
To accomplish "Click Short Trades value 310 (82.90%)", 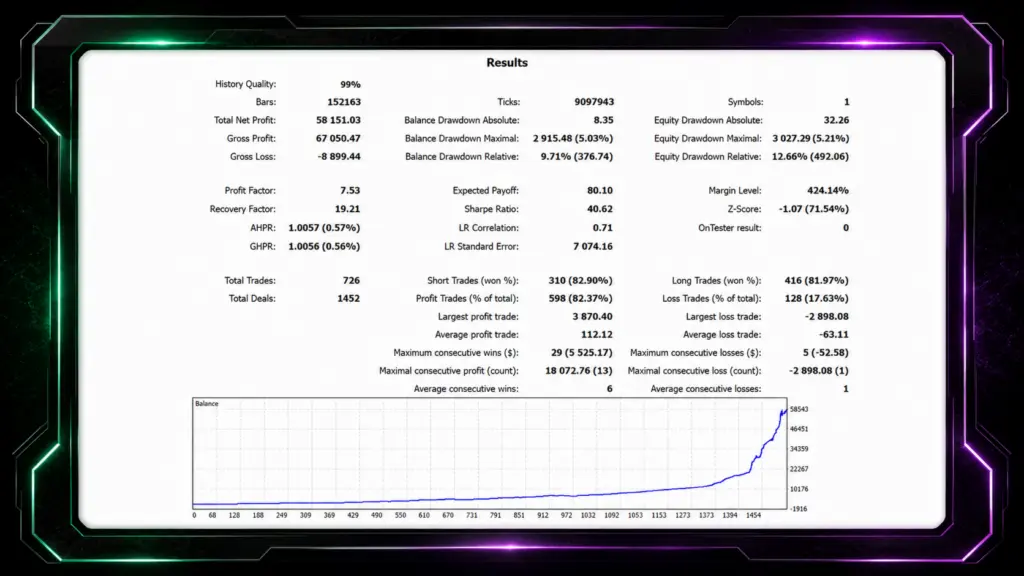I will (x=581, y=280).
